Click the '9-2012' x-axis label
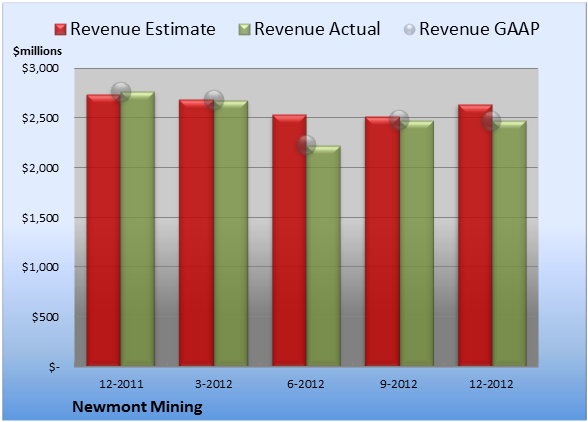The image size is (588, 422). pyautogui.click(x=399, y=384)
